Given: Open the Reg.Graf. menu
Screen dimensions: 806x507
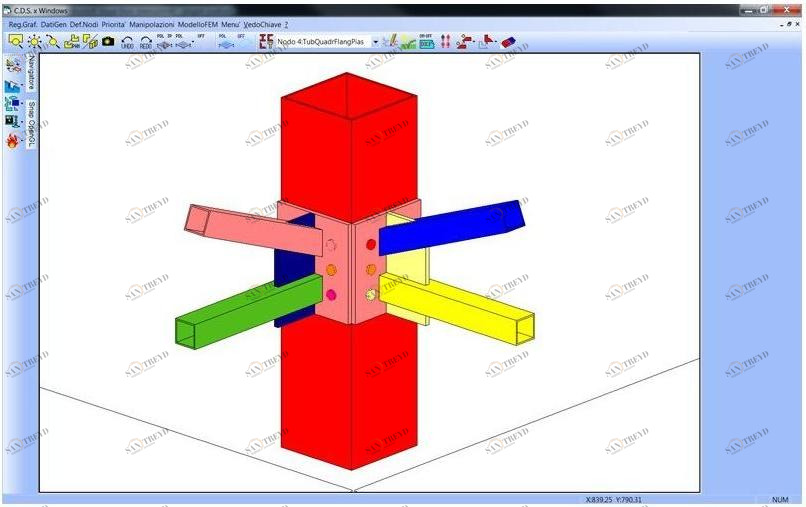Looking at the screenshot, I should click(x=23, y=23).
